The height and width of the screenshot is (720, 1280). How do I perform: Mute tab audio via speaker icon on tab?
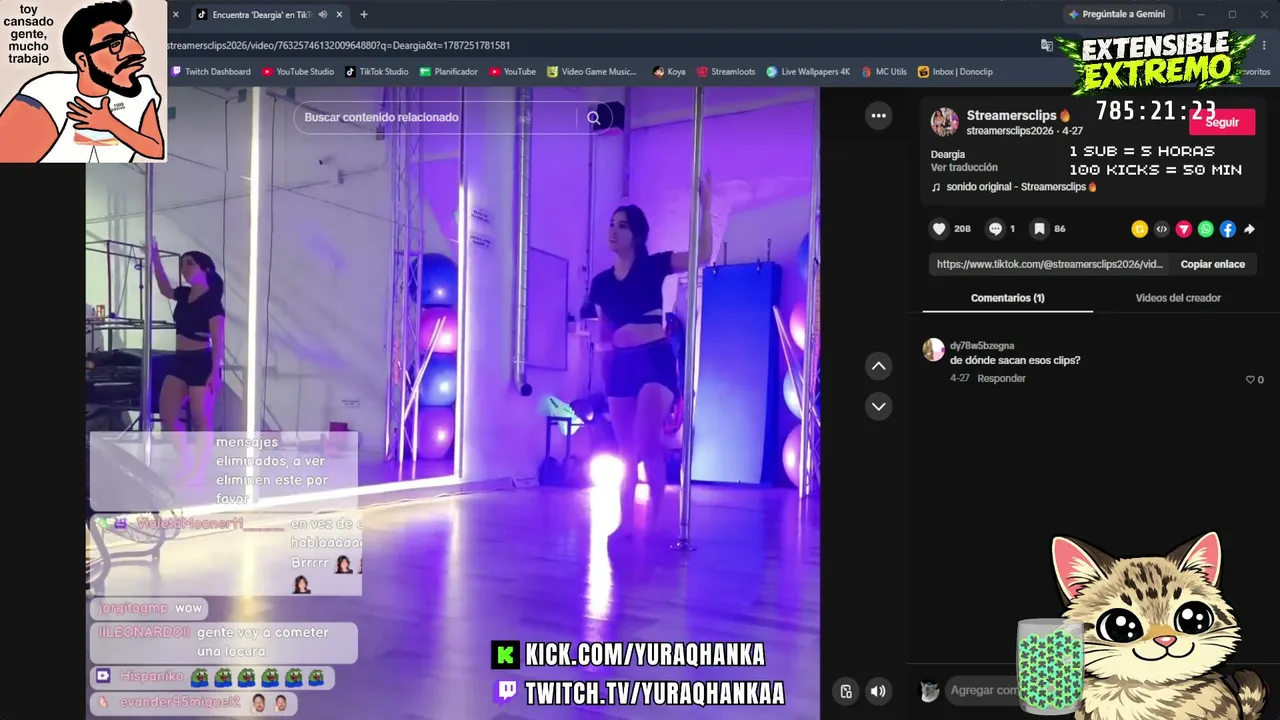[x=322, y=15]
